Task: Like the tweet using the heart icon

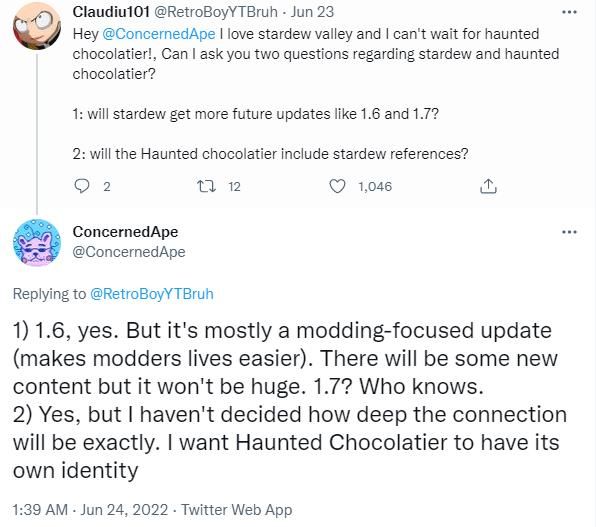Action: click(337, 186)
